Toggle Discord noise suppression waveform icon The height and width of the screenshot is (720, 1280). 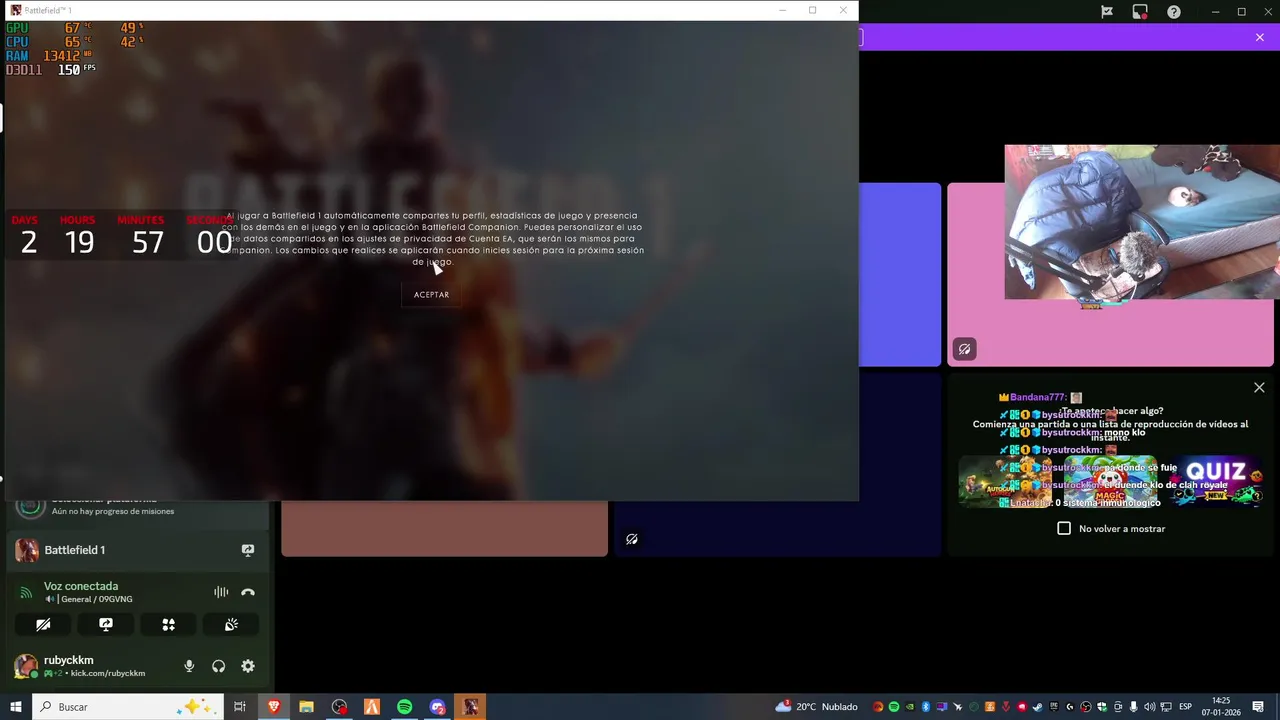click(221, 592)
